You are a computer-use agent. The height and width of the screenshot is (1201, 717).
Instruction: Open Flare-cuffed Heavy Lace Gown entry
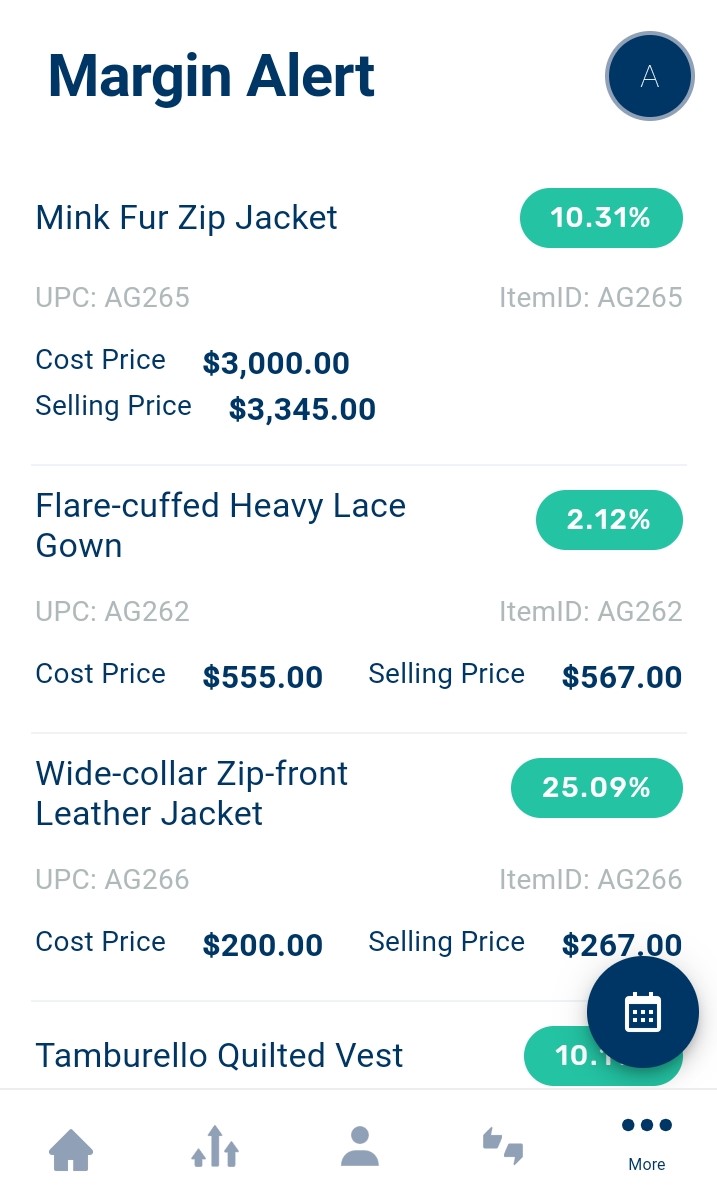click(x=220, y=525)
